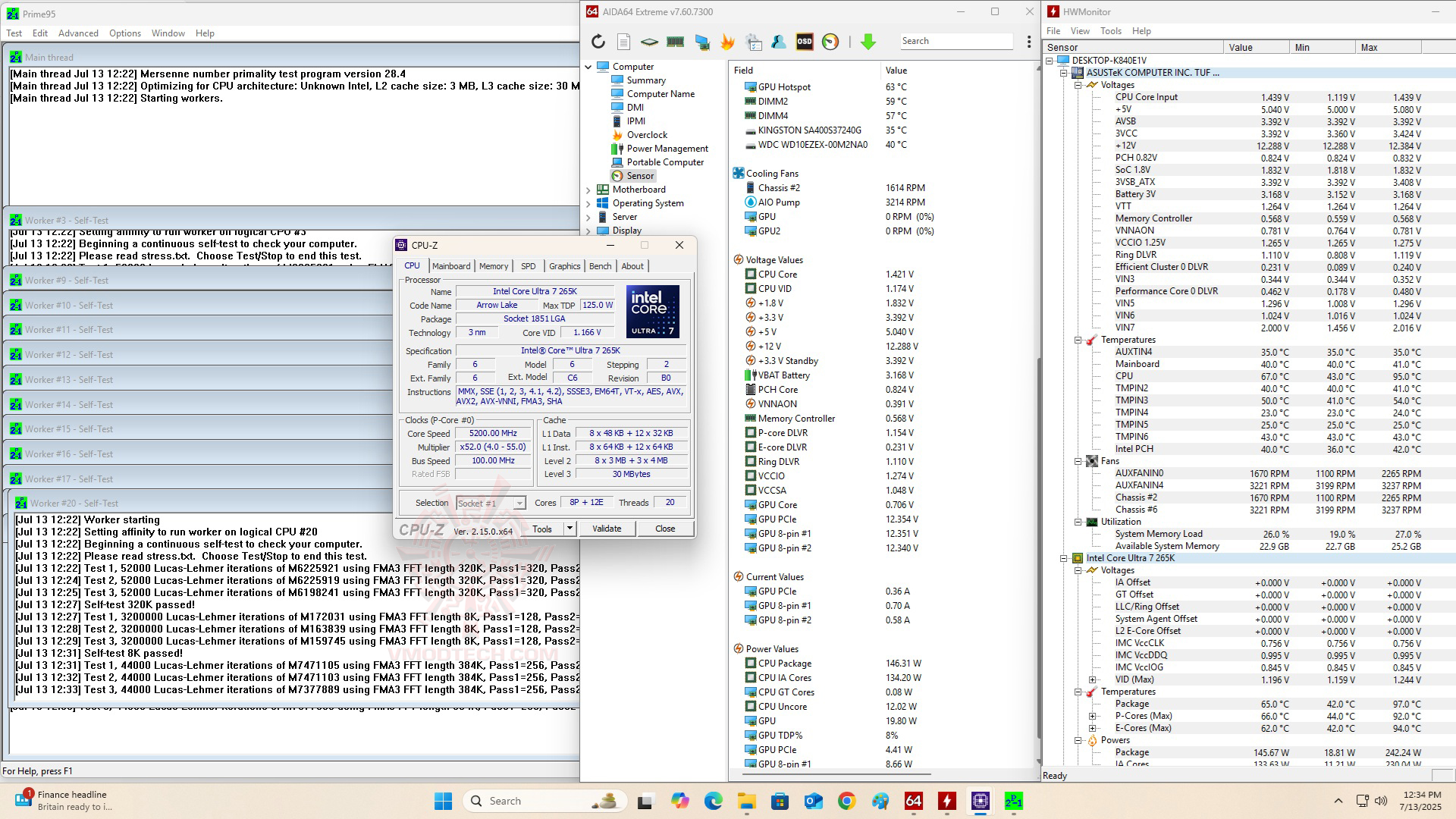Collapse the Computer tree node

(588, 67)
